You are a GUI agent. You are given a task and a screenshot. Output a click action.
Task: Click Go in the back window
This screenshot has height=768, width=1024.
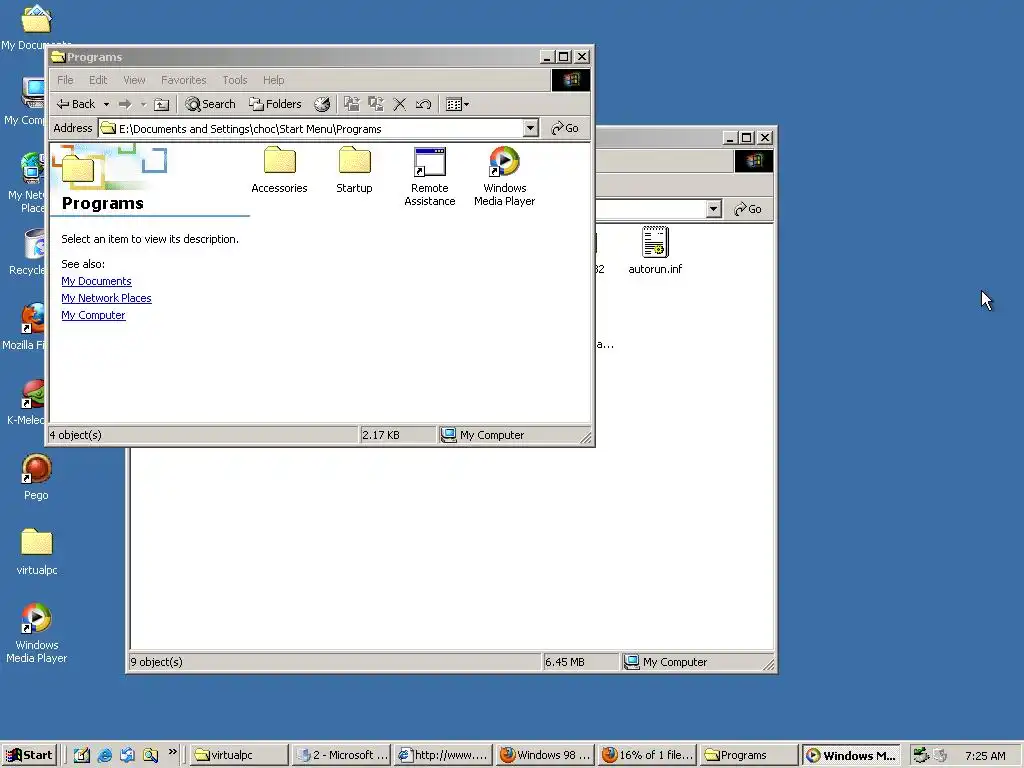[748, 209]
